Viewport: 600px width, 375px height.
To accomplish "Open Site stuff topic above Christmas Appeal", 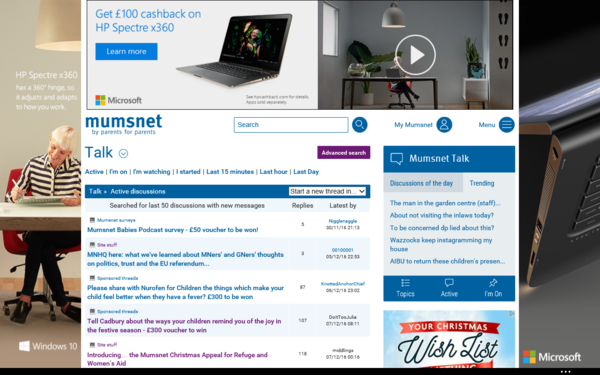I will 107,345.
